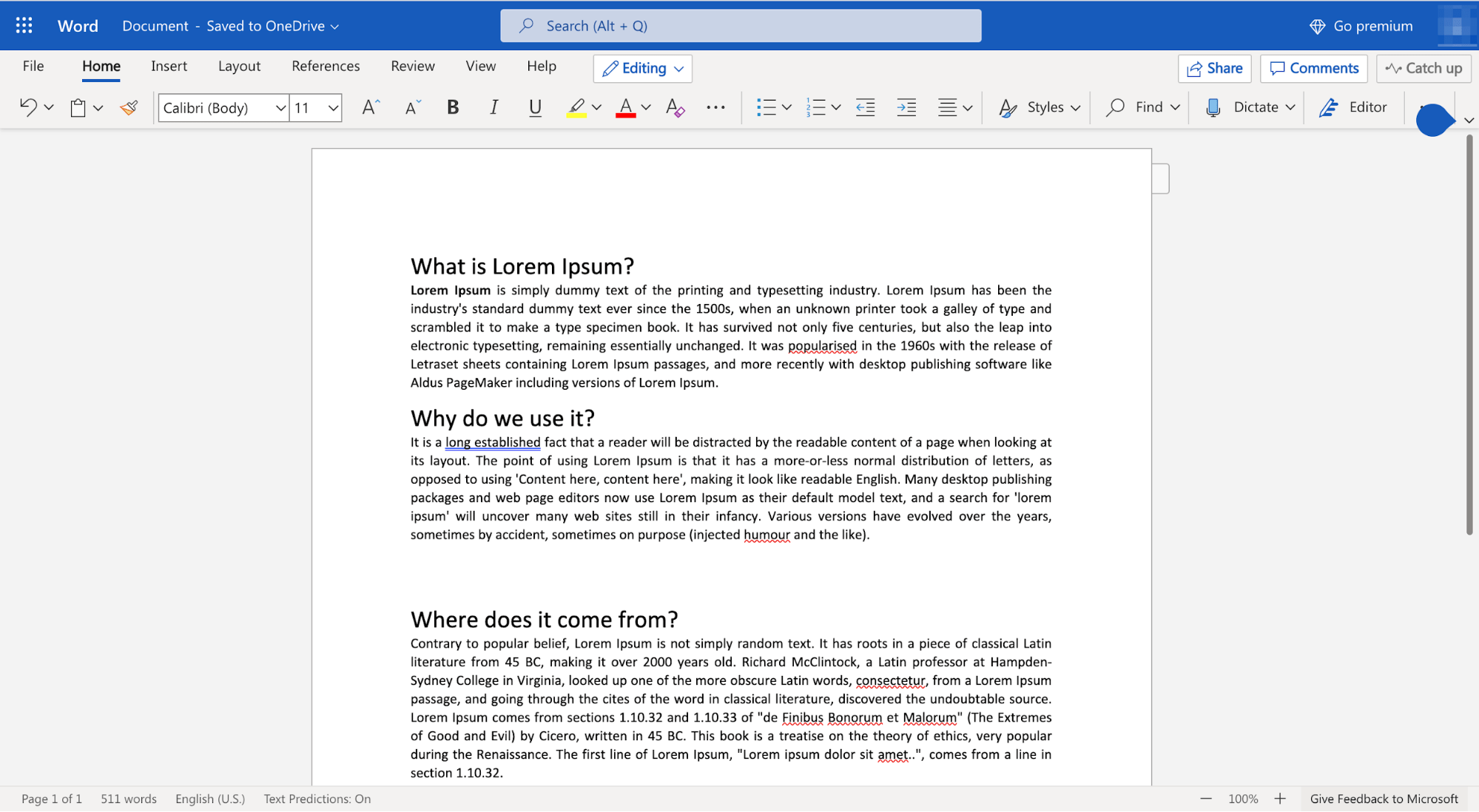Select the text highlight yellow swatch
The width and height of the screenshot is (1479, 812).
tap(578, 107)
